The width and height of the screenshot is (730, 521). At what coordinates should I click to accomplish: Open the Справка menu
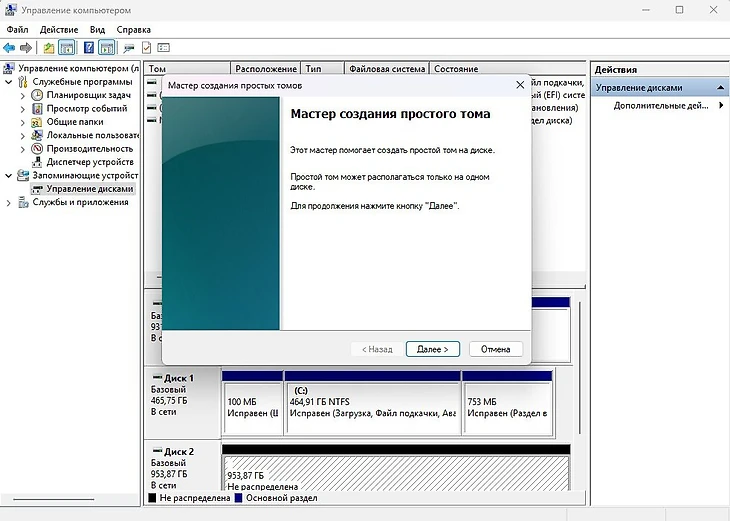[x=134, y=30]
